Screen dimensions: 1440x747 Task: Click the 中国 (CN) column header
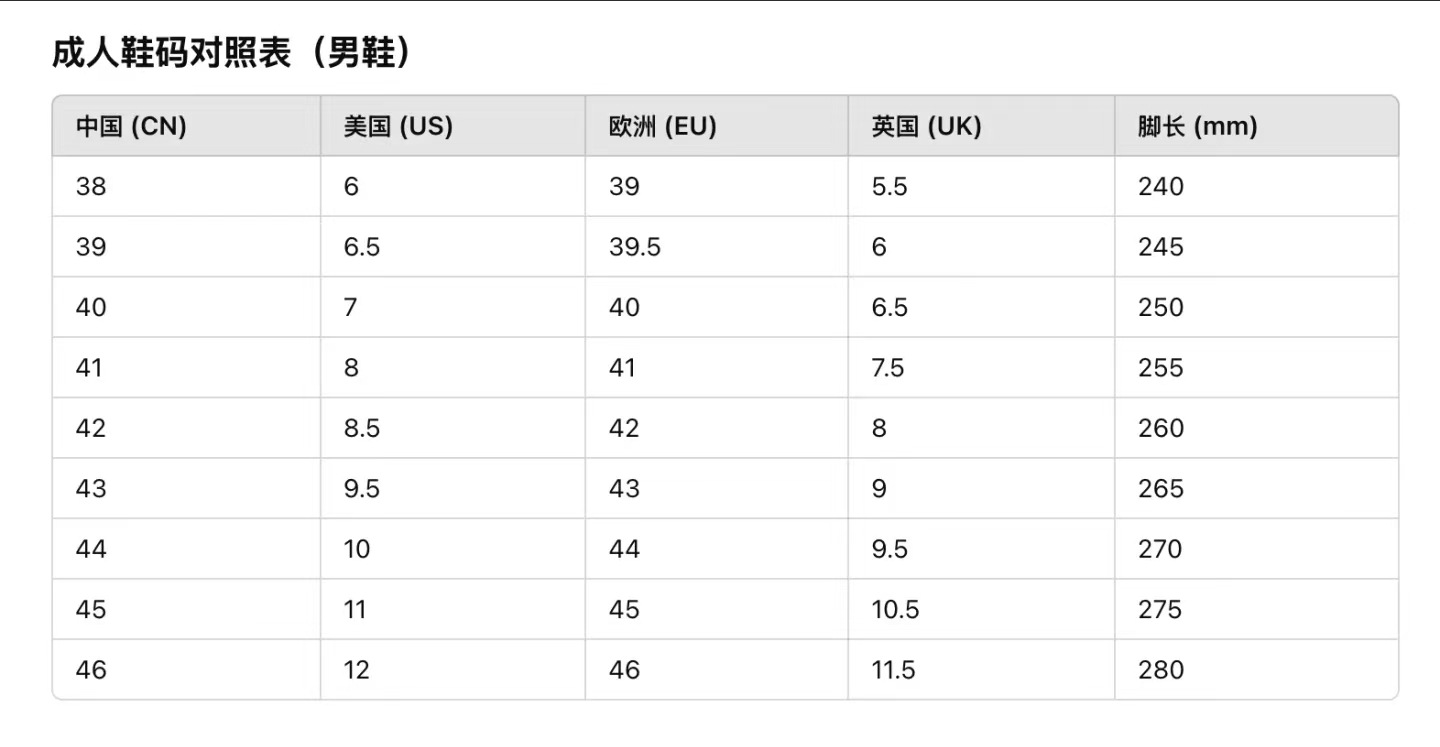(x=131, y=127)
